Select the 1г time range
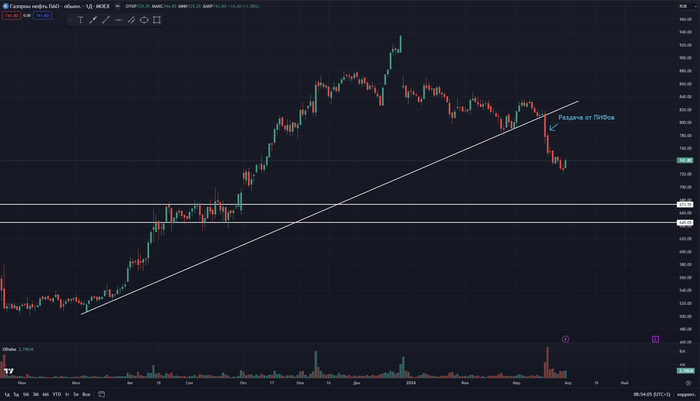The image size is (700, 401). tap(67, 394)
